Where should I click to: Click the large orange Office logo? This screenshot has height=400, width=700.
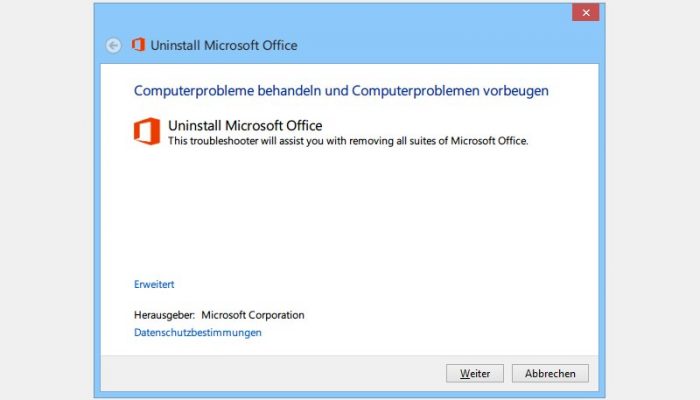click(147, 131)
